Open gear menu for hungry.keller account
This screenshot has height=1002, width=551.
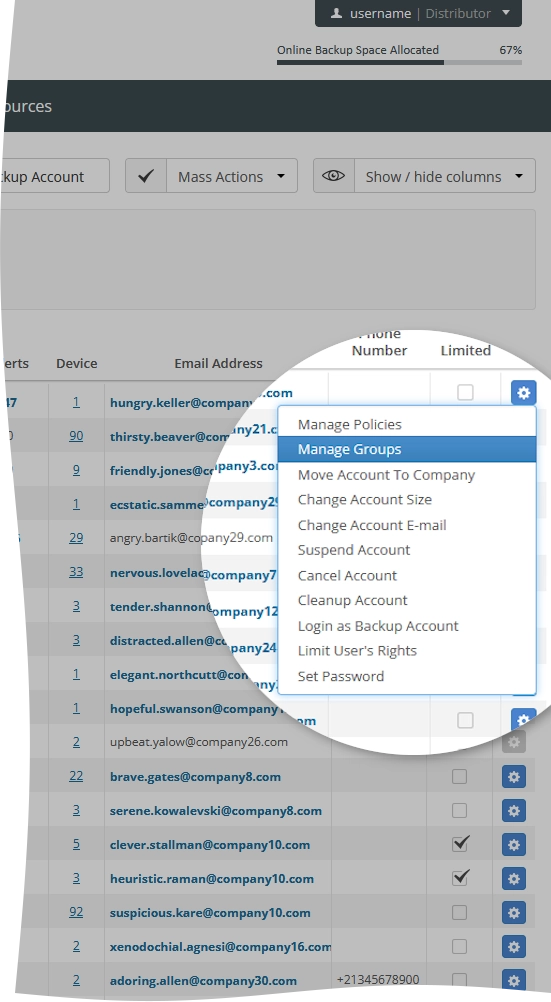523,392
